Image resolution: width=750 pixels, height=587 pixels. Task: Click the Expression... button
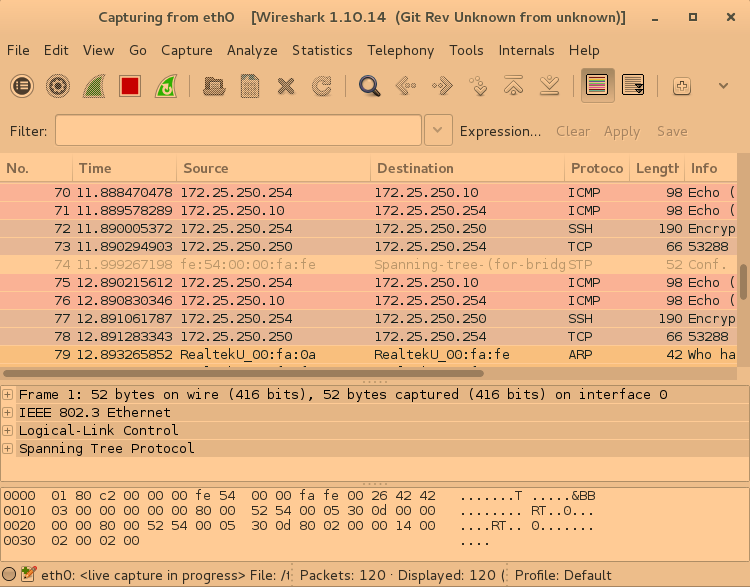pos(500,131)
